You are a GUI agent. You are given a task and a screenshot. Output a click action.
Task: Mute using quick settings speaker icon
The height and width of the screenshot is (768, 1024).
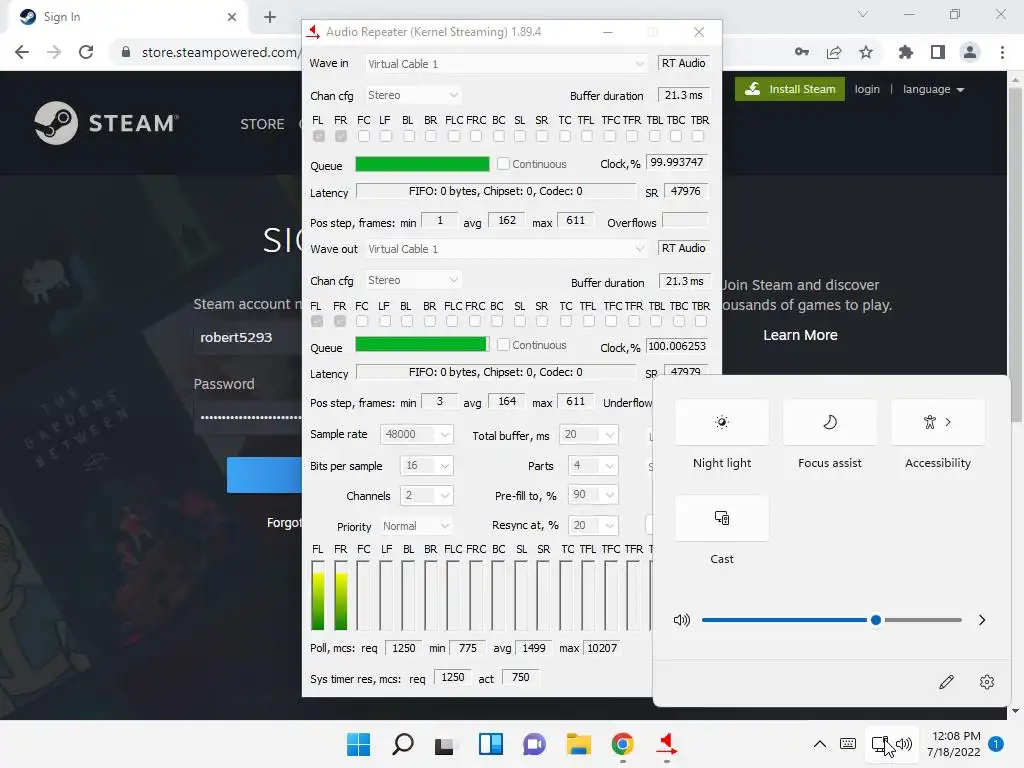click(681, 620)
